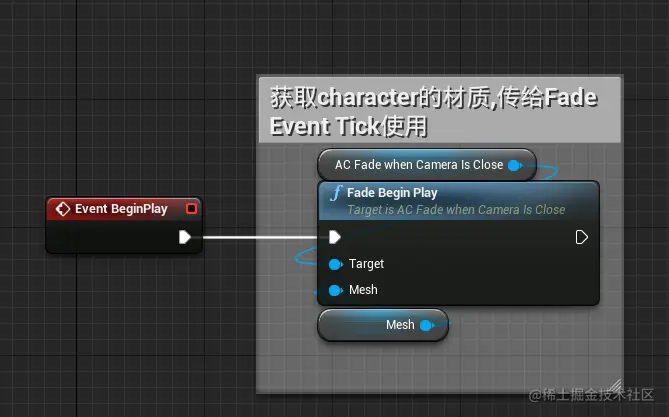Screen dimensions: 669x417
Task: Select the Event BeginPlay node title
Action: click(x=121, y=209)
